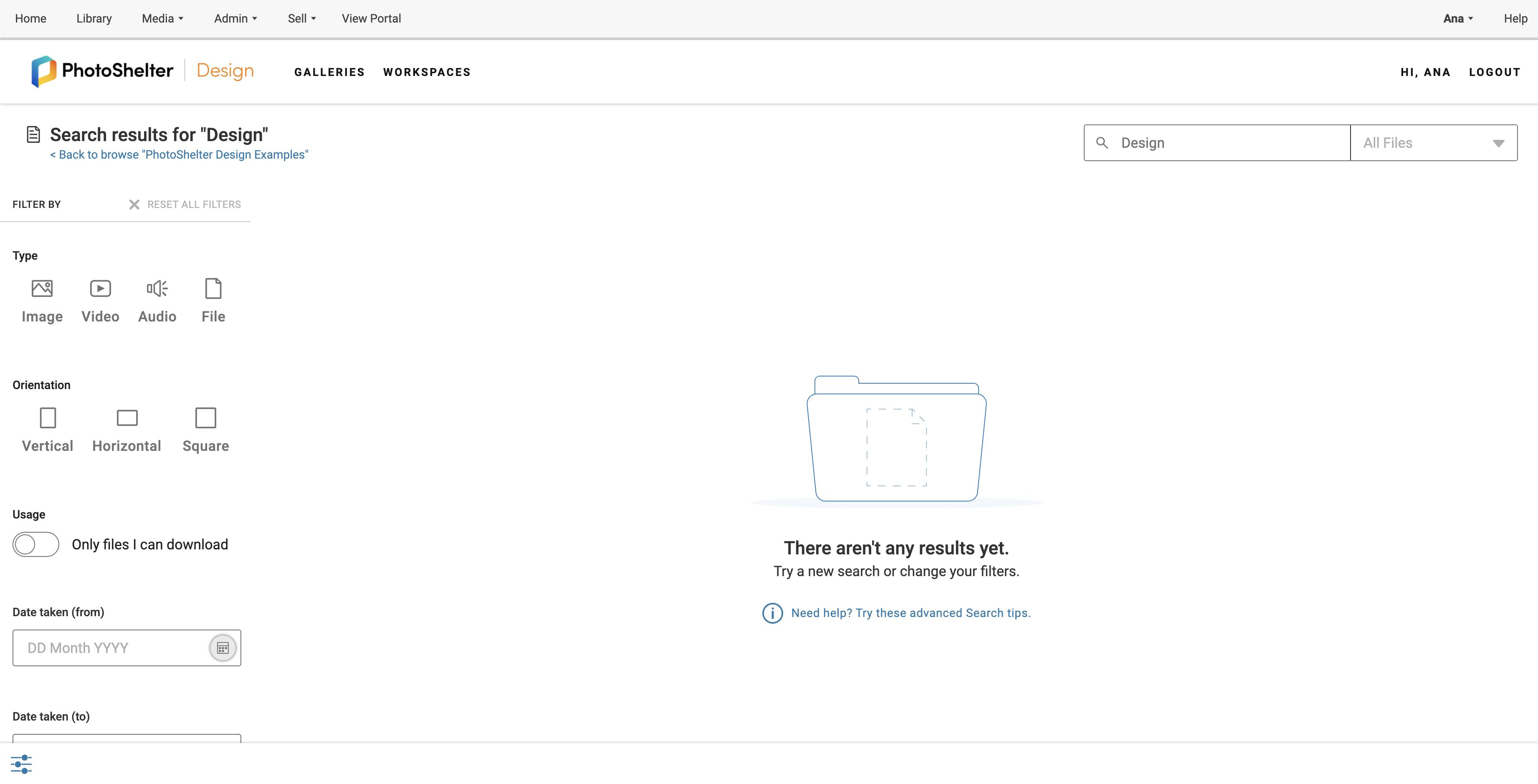Click the filter sliders icon at bottom left
The width and height of the screenshot is (1538, 784).
click(21, 764)
